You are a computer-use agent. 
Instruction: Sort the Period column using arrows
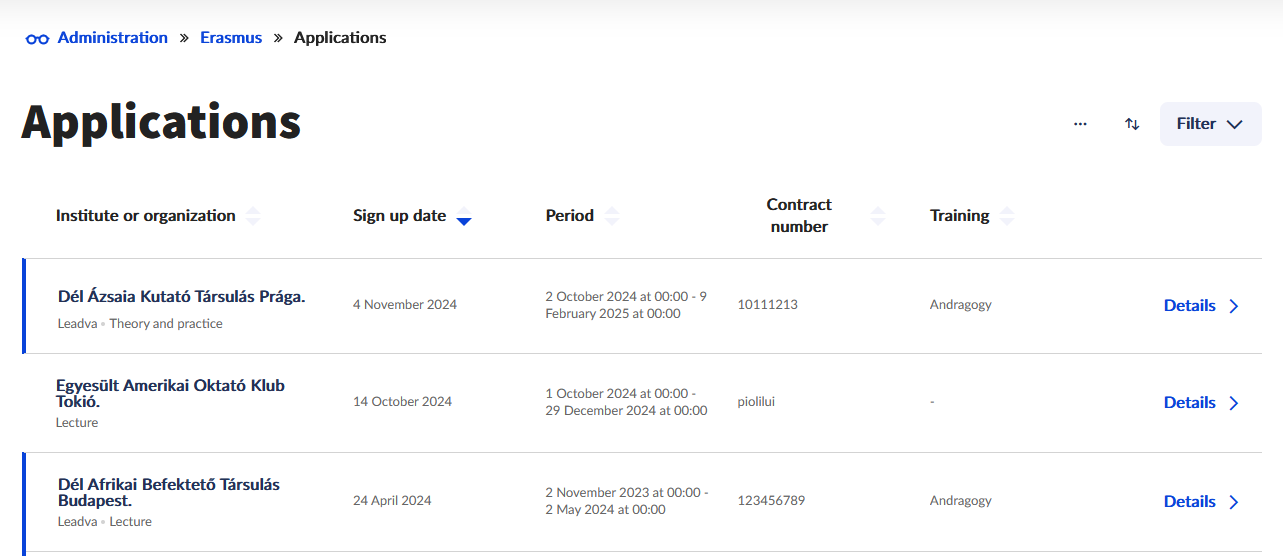612,216
